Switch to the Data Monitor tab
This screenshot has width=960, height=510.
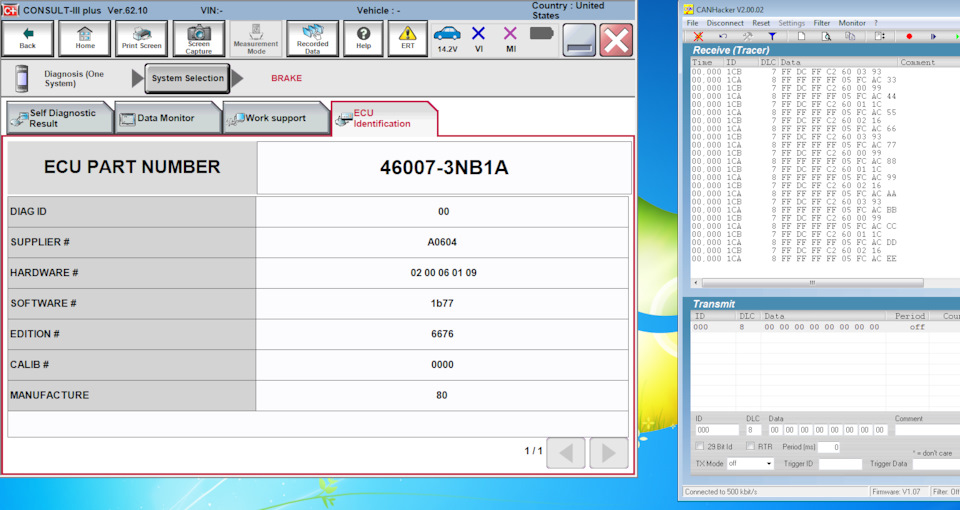pos(167,118)
